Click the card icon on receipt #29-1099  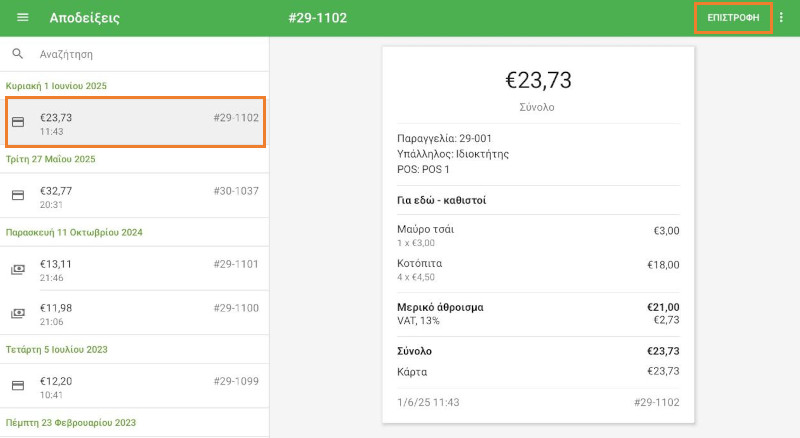(18, 385)
